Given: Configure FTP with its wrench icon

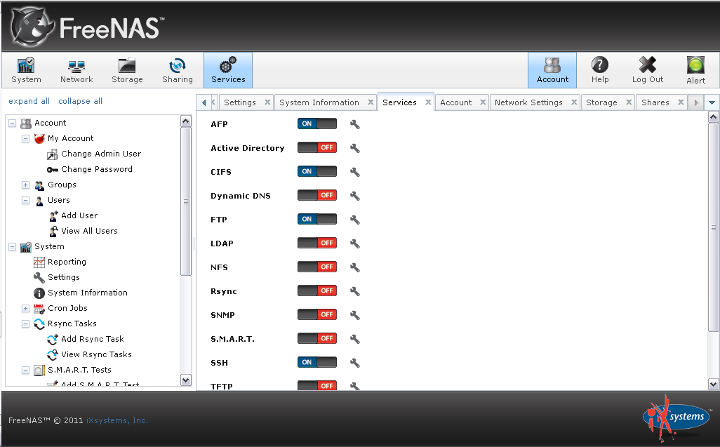Looking at the screenshot, I should click(x=354, y=220).
